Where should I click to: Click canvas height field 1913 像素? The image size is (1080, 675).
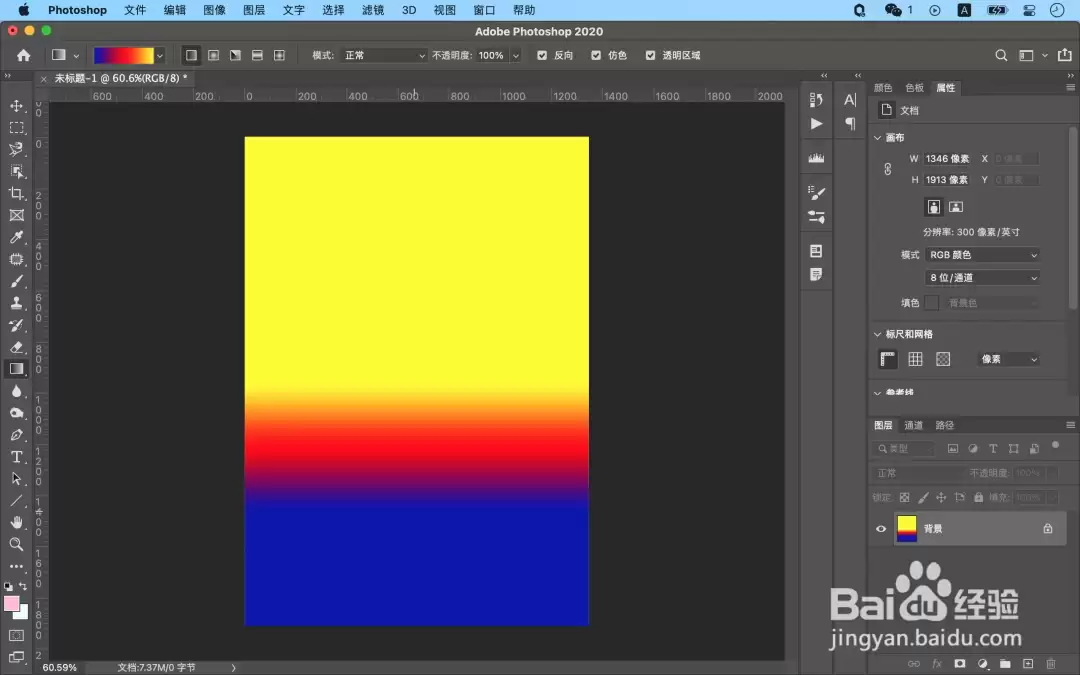(x=946, y=180)
